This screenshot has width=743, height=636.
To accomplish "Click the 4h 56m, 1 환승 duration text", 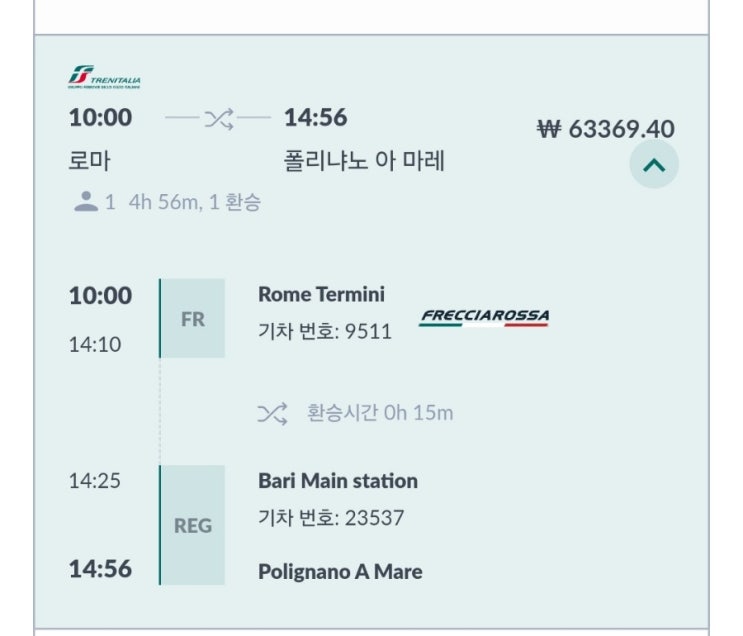I will (x=195, y=202).
